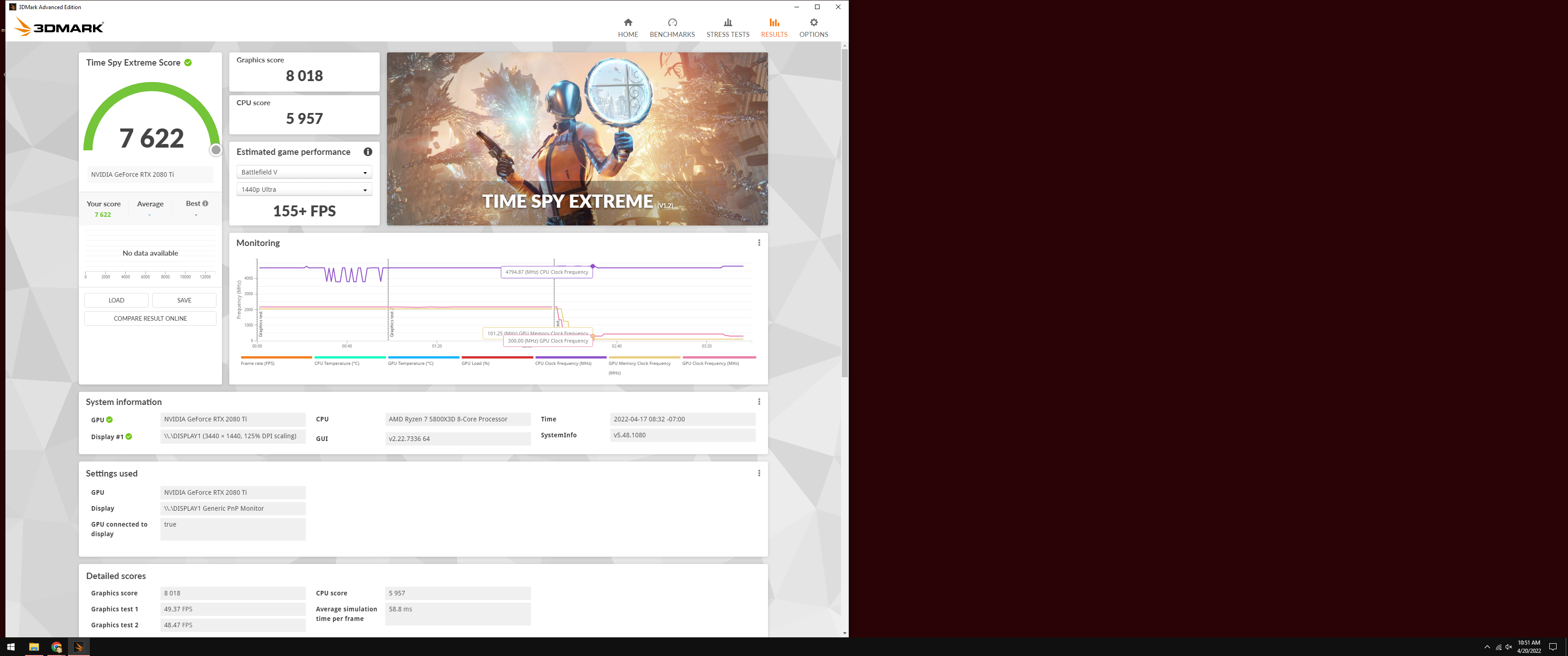Click the GPU connected to display value true

click(233, 529)
